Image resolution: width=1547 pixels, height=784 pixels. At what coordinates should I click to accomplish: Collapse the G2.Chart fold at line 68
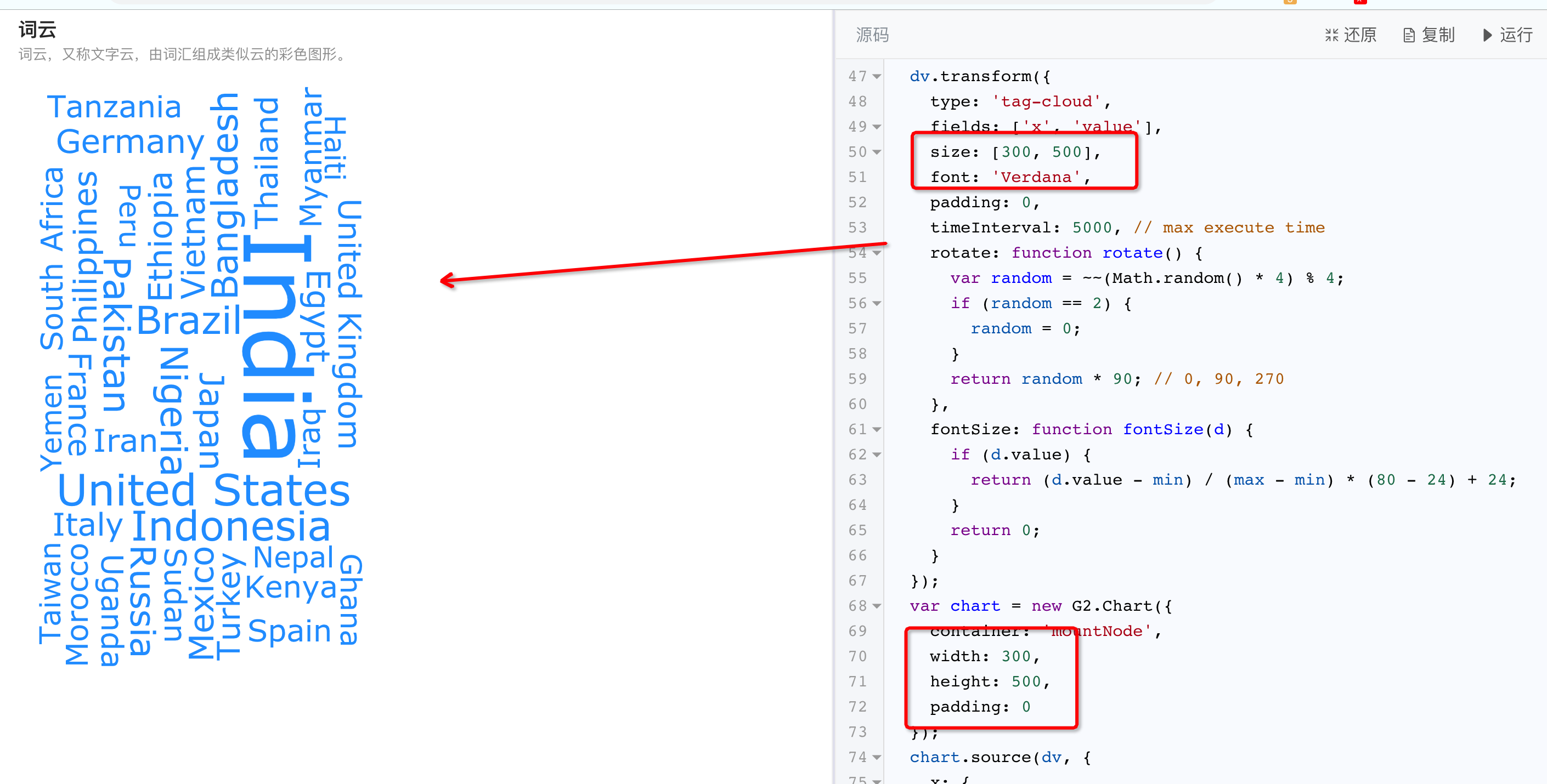click(x=877, y=606)
